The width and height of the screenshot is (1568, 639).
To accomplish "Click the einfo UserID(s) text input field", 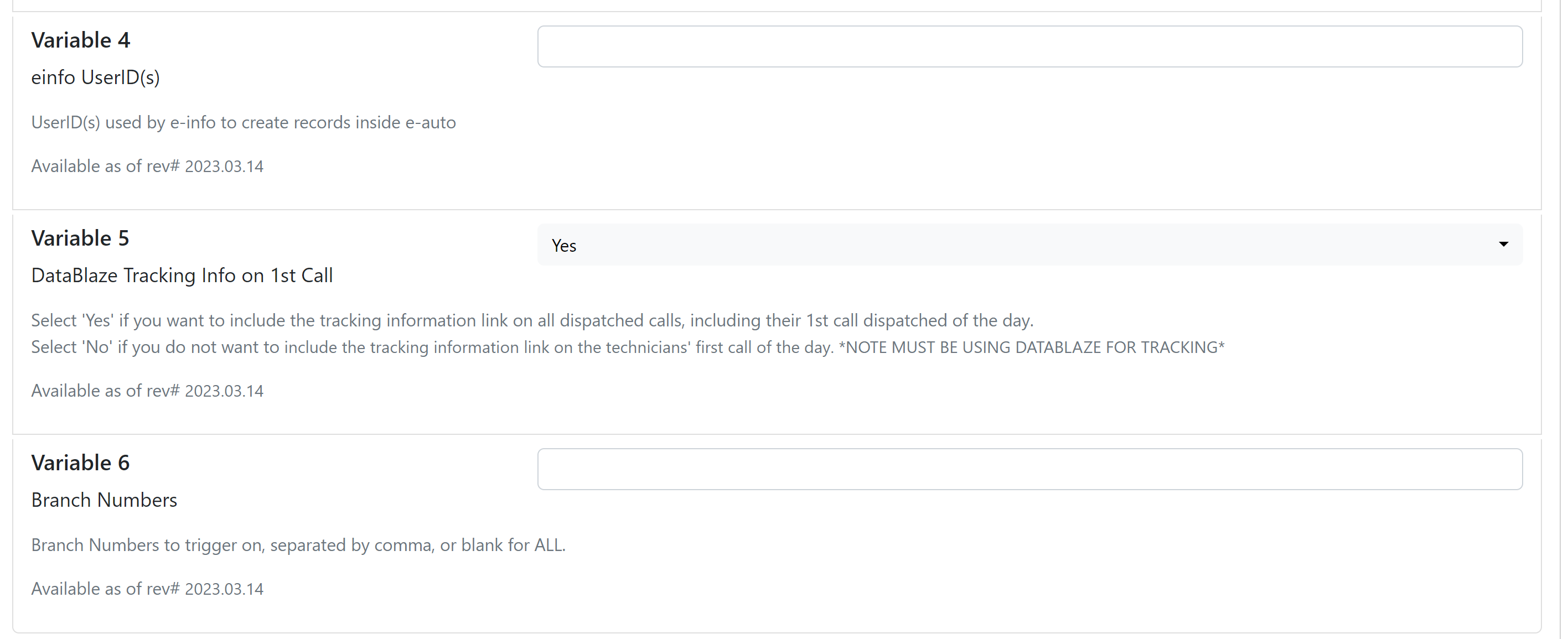I will coord(1029,46).
